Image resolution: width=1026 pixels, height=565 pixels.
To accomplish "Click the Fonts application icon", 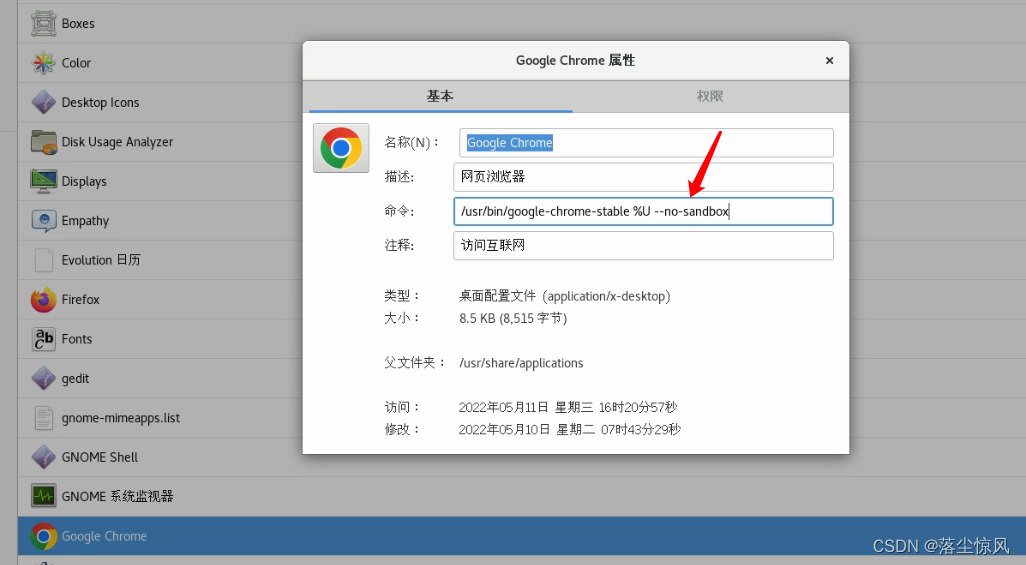I will coord(43,339).
